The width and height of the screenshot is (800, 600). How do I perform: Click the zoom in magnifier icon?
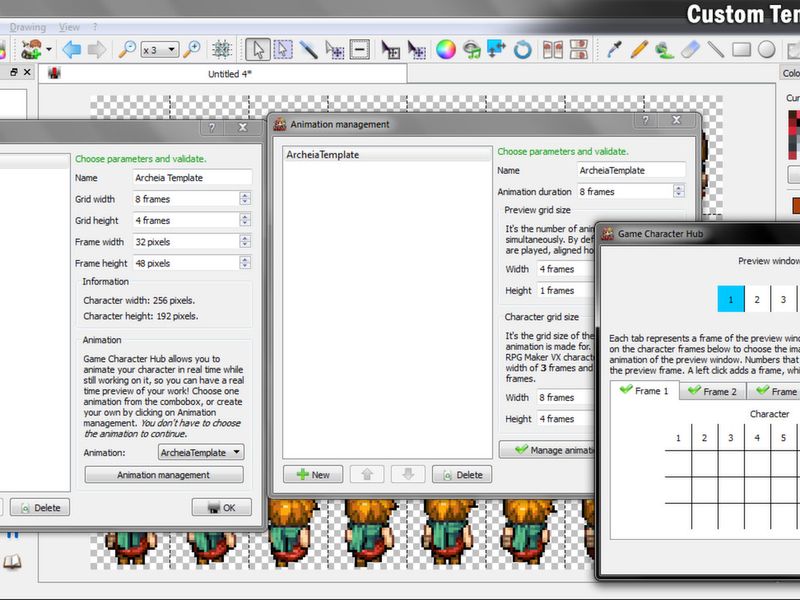point(192,49)
